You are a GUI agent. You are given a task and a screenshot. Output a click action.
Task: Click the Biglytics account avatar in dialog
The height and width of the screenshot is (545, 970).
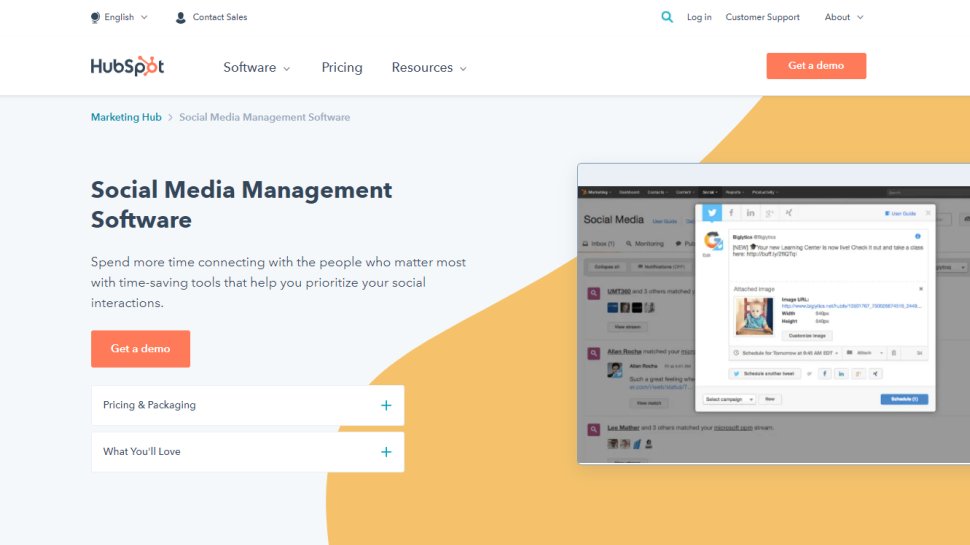click(713, 240)
